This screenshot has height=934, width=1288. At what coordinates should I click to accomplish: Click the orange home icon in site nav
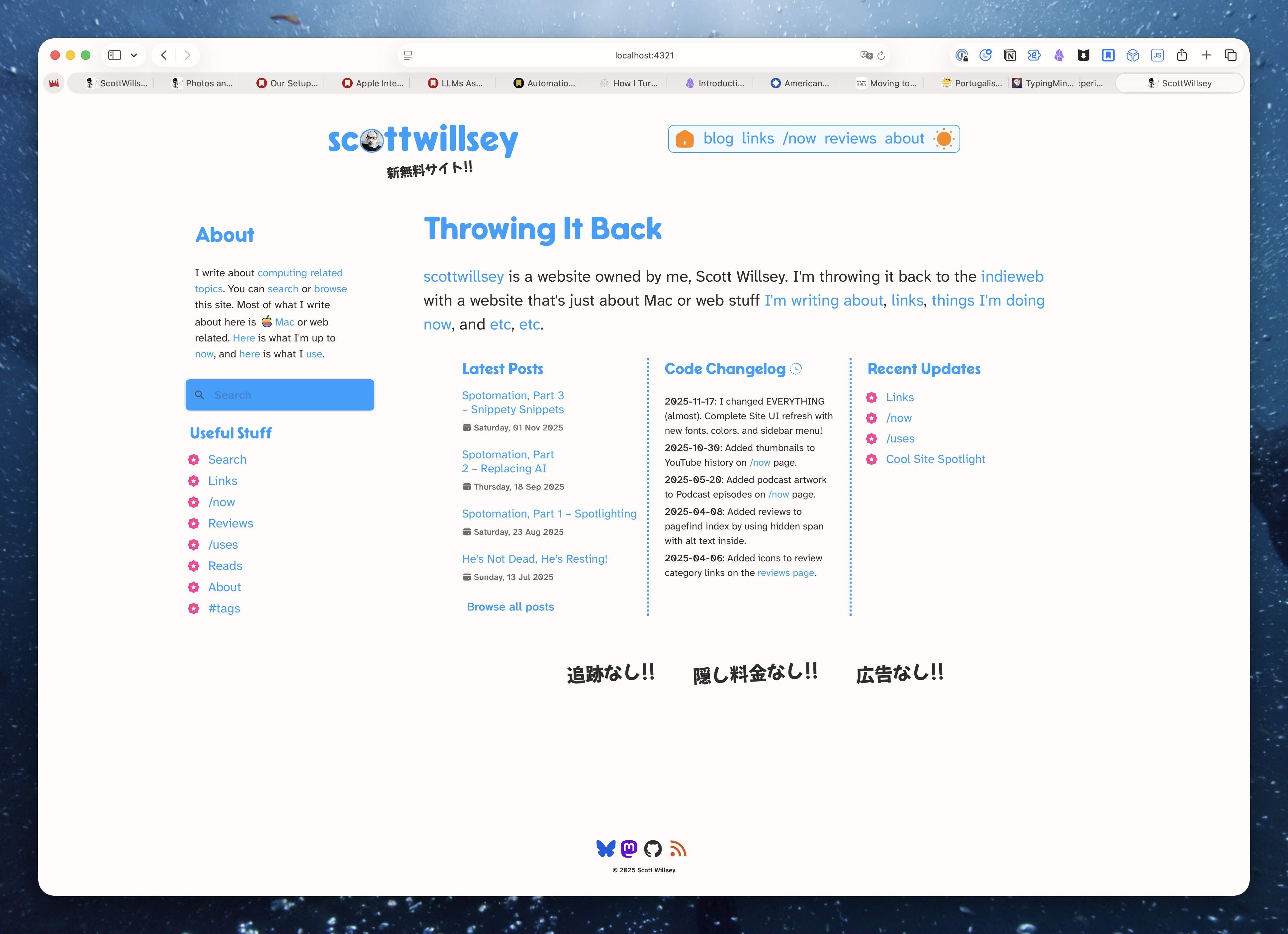[x=685, y=139]
